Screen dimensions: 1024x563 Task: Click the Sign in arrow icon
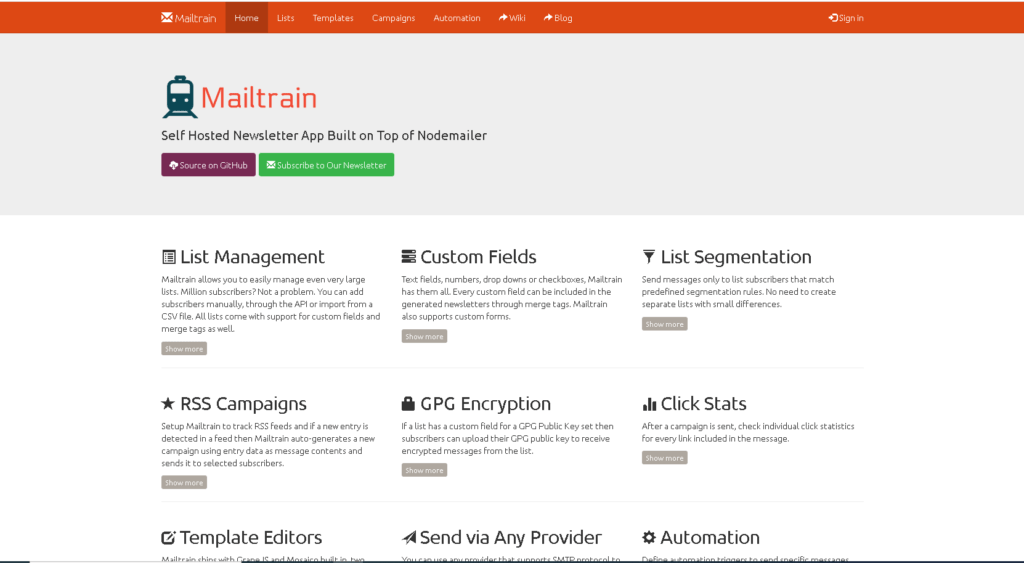(833, 18)
